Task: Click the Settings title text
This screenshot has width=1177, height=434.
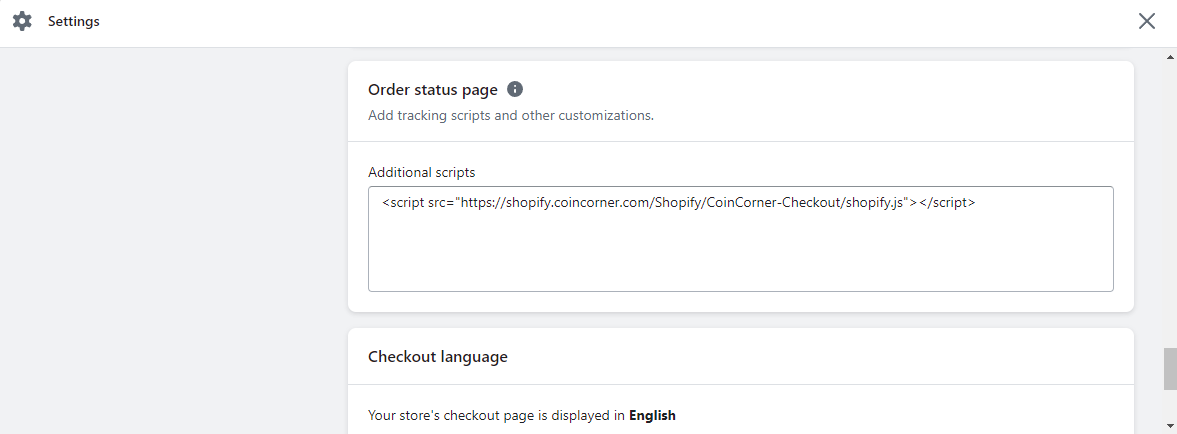Action: [x=74, y=22]
